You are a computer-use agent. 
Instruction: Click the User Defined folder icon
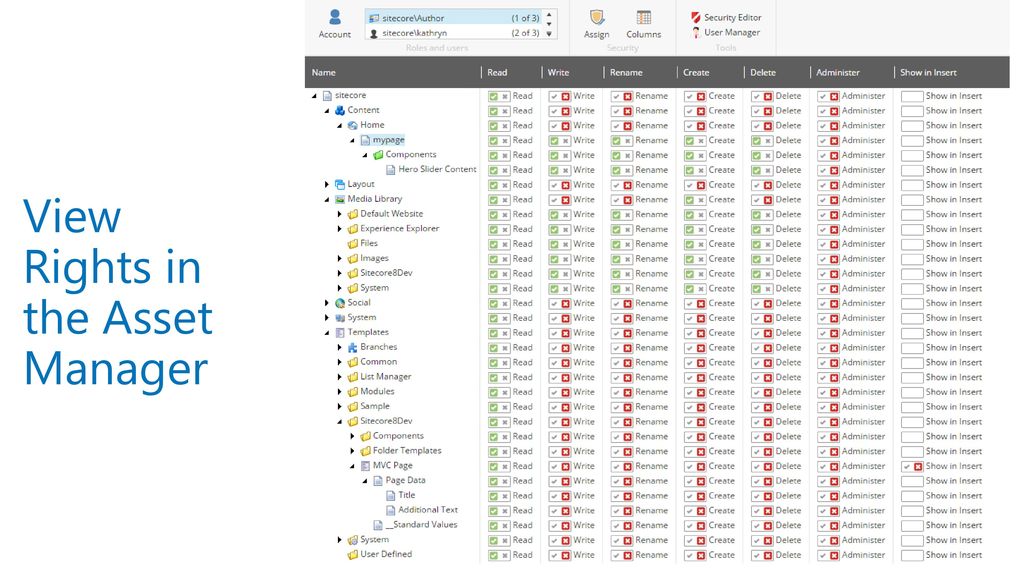coord(353,554)
